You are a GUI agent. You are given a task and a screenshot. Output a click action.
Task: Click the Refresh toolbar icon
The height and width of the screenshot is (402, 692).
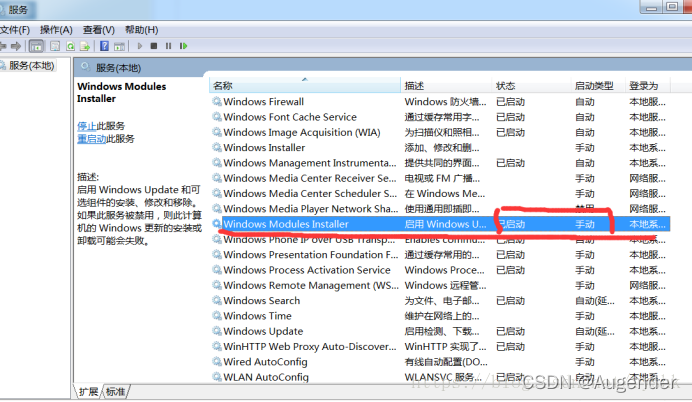[70, 46]
